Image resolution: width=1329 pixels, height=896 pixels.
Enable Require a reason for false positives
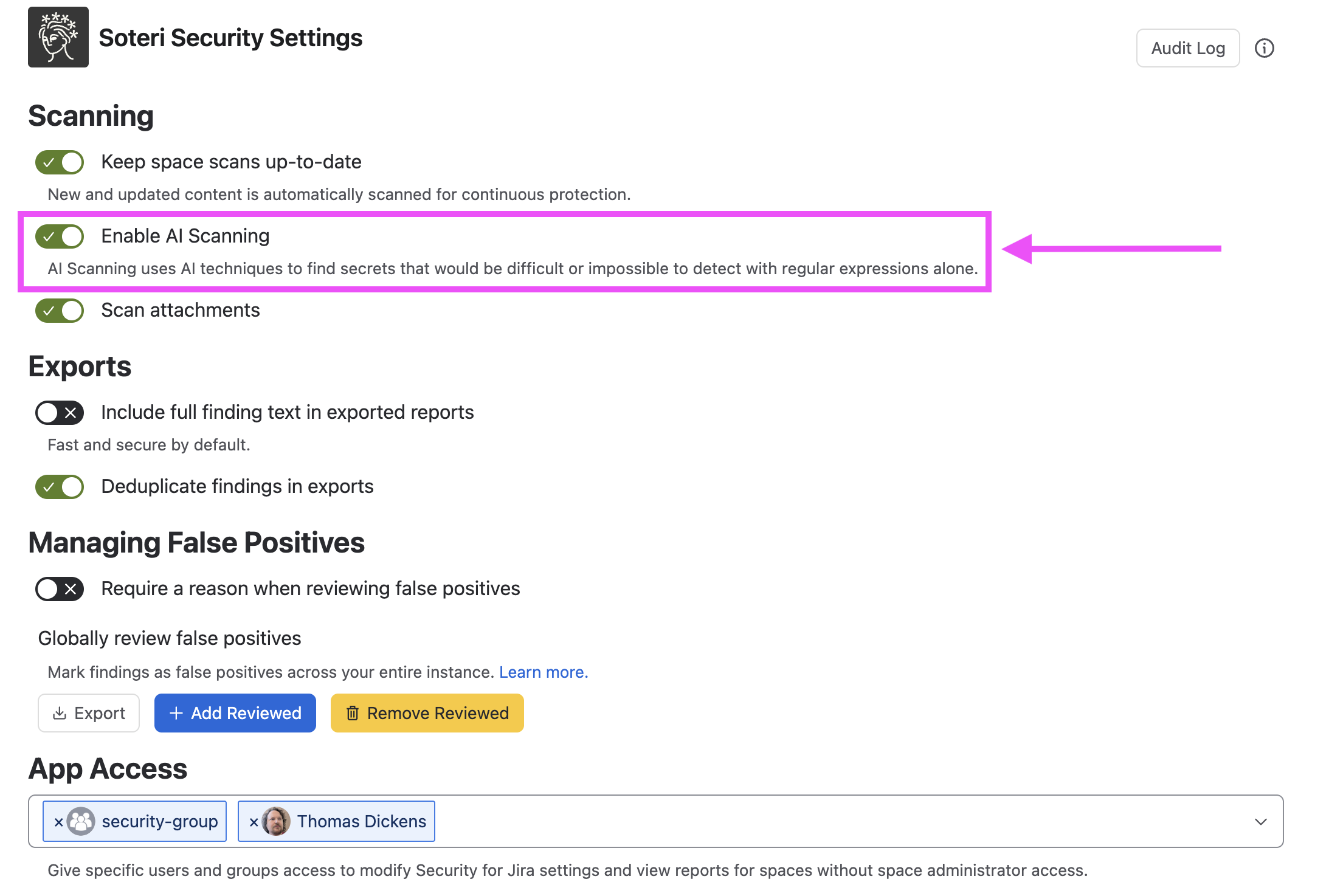click(60, 589)
